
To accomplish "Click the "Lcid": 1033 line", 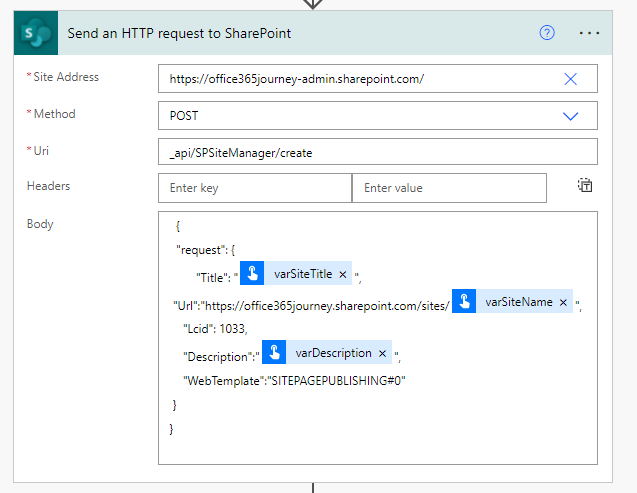I will click(215, 329).
